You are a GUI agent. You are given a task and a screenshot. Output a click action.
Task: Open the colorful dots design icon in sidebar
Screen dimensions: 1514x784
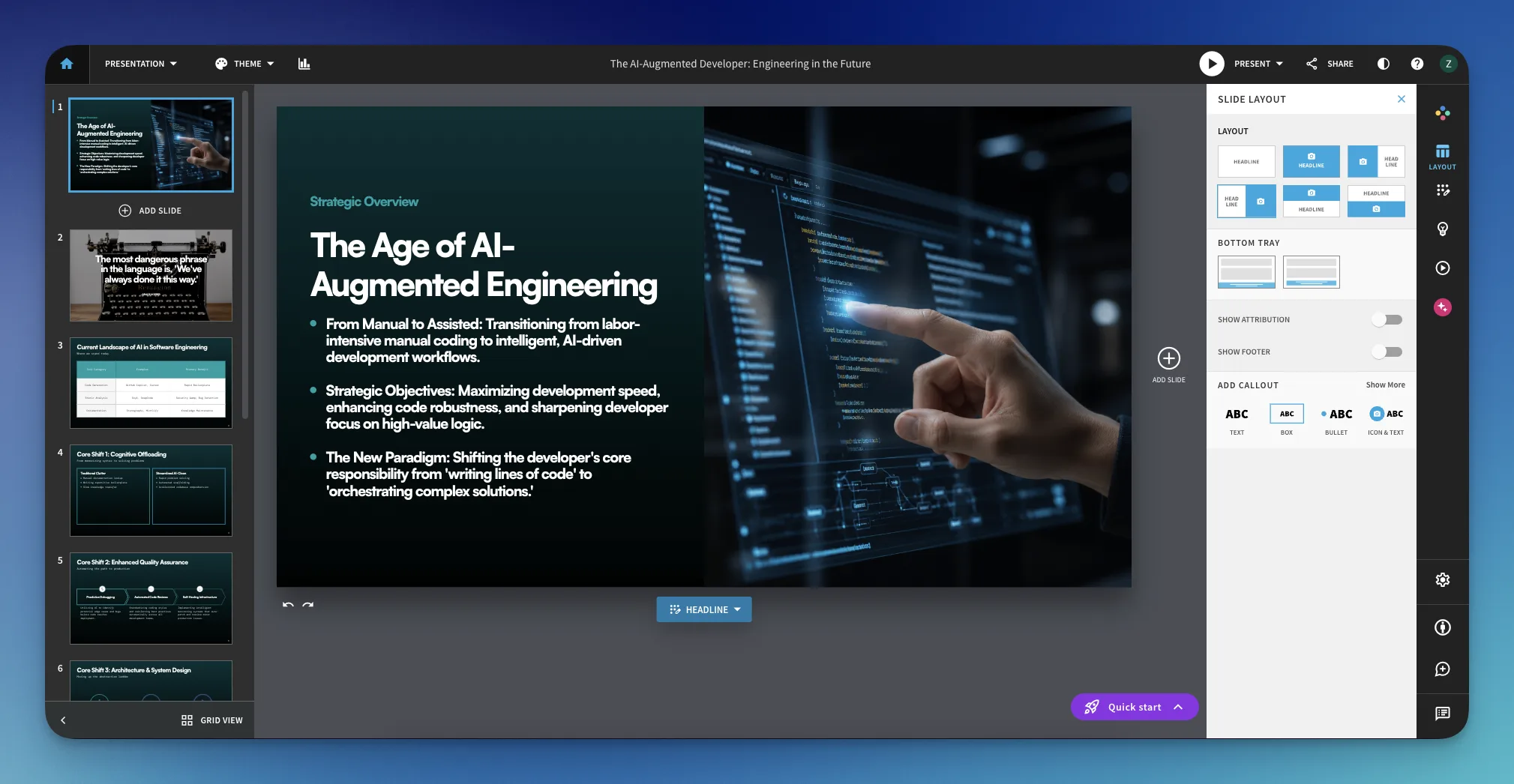[x=1442, y=113]
